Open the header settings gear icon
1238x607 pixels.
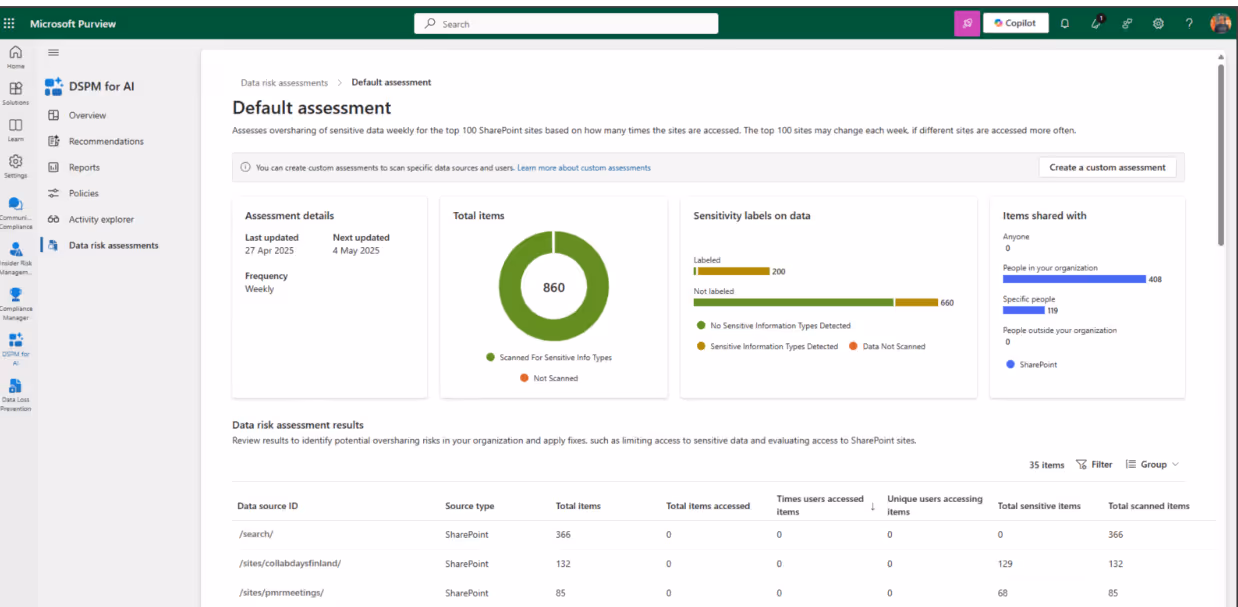coord(1159,24)
